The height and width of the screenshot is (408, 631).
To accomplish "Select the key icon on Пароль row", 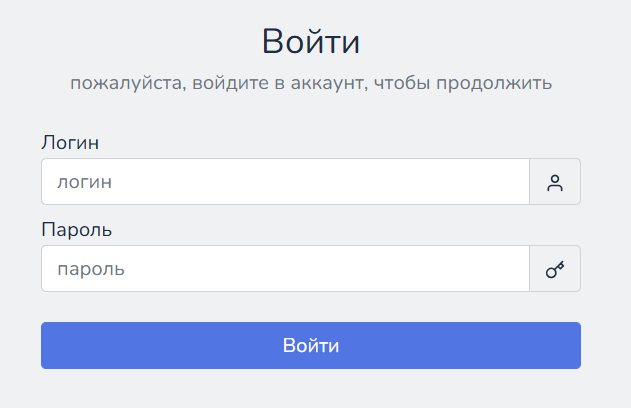I will tap(555, 269).
